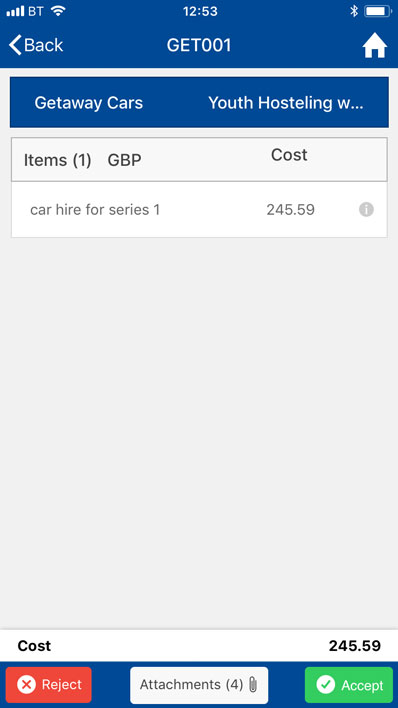This screenshot has width=398, height=708.
Task: Tap the Bluetooth status icon
Action: click(354, 11)
